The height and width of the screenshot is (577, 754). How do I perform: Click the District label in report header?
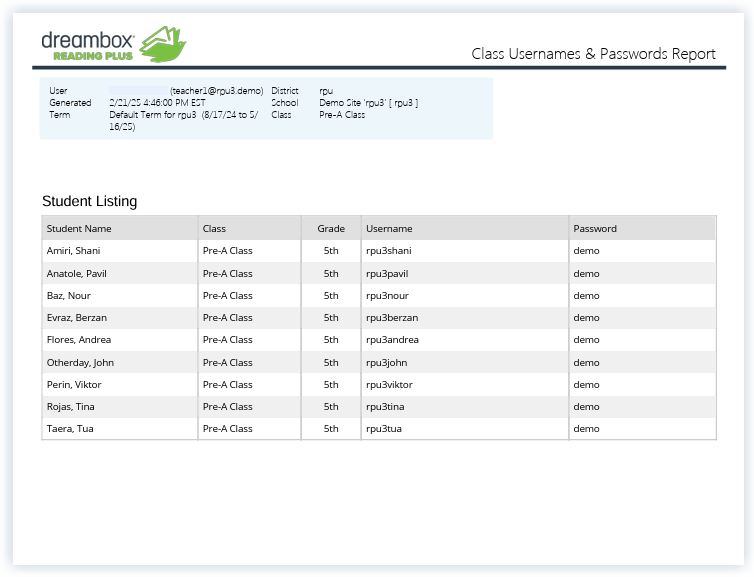[x=285, y=91]
